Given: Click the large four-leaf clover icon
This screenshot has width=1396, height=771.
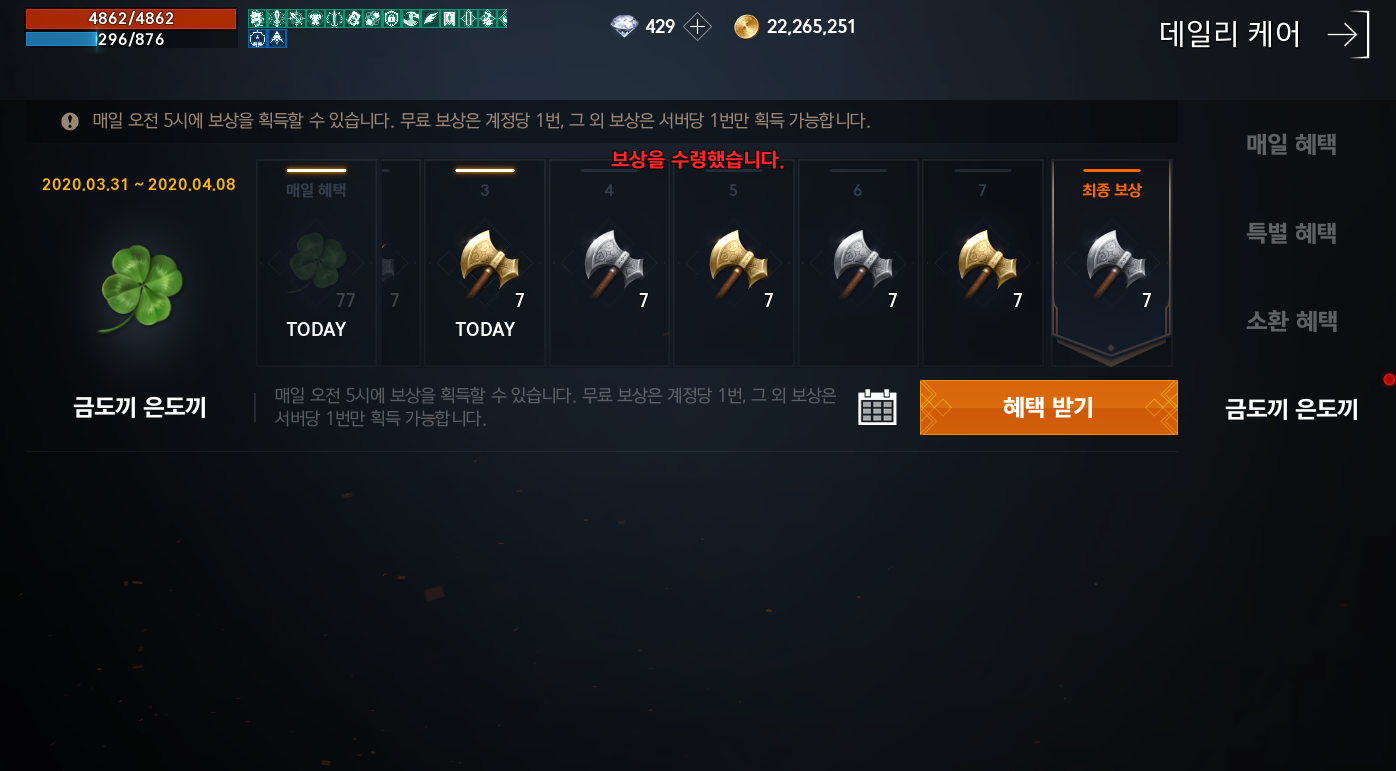Looking at the screenshot, I should 141,289.
